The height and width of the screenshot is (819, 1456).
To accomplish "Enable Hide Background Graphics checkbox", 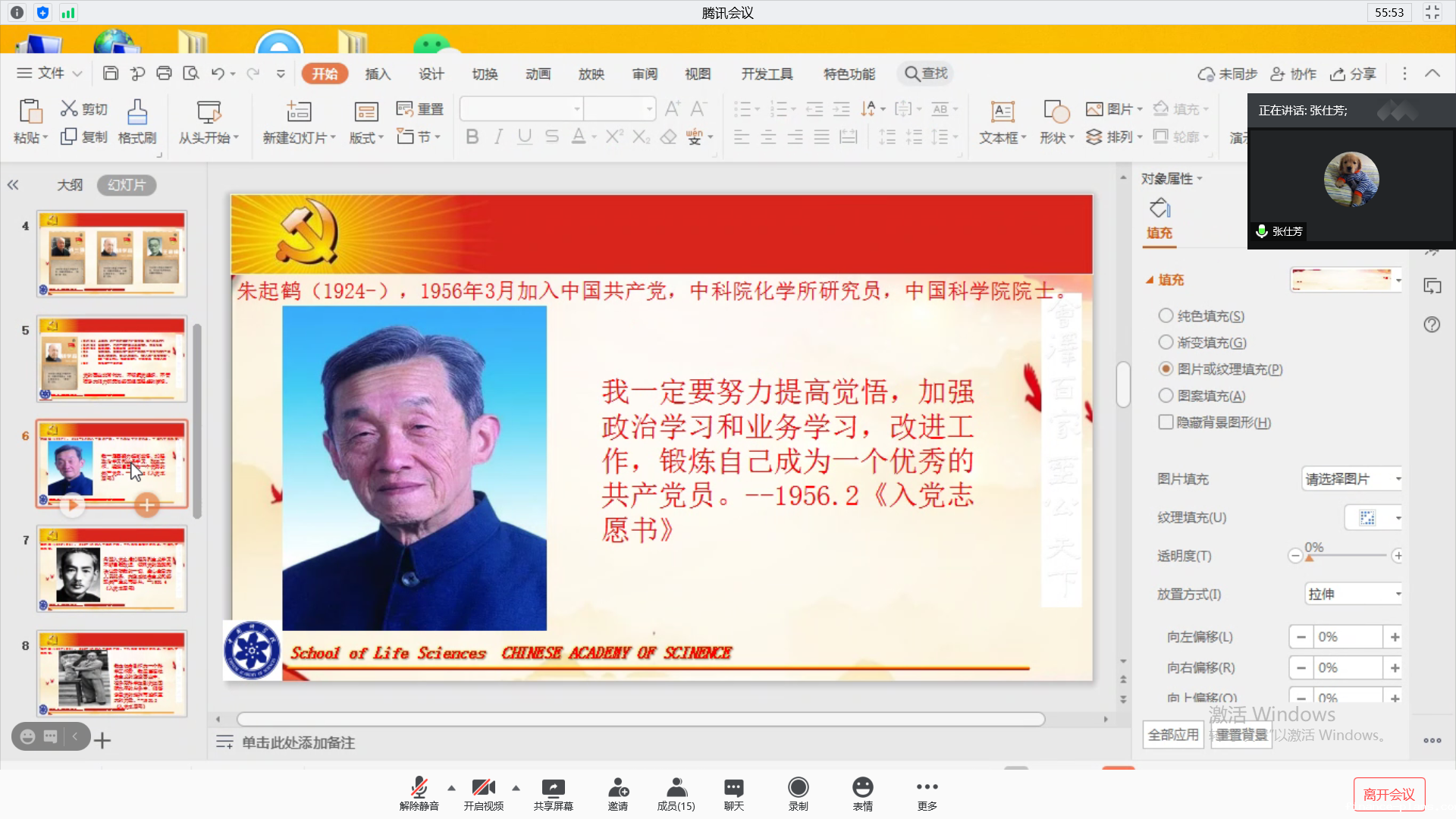I will (x=1166, y=422).
